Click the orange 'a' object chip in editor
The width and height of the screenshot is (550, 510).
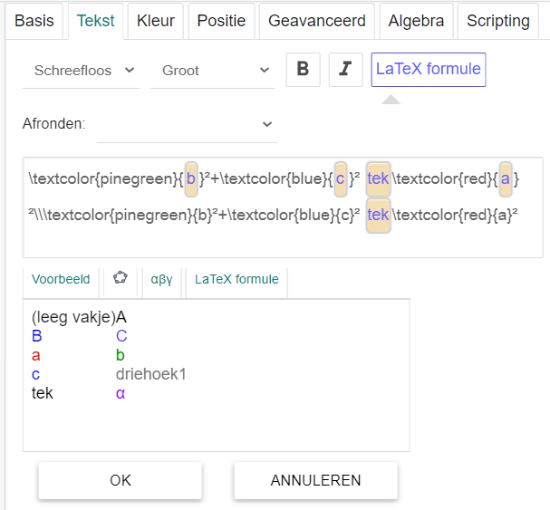point(505,179)
